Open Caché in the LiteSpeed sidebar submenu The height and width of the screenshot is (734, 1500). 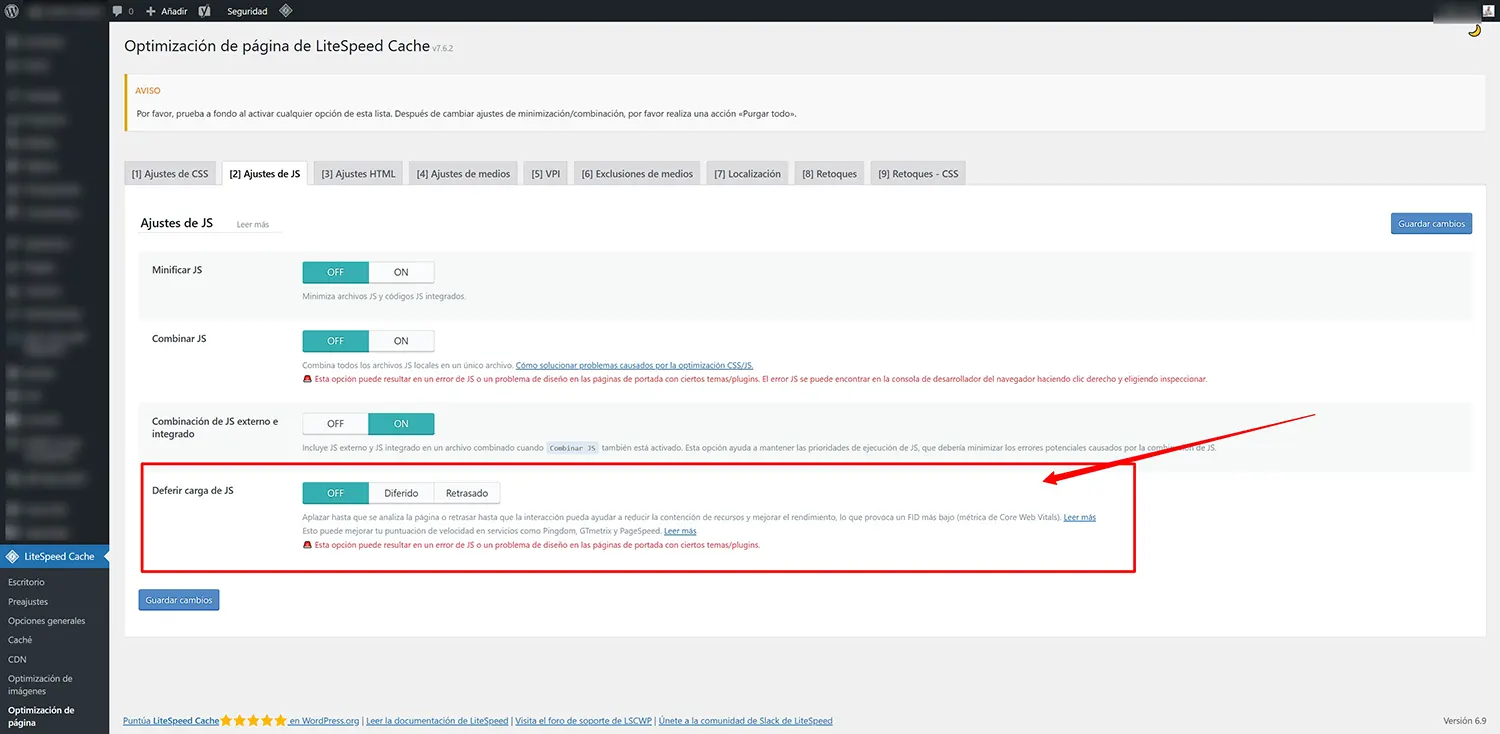click(x=20, y=640)
